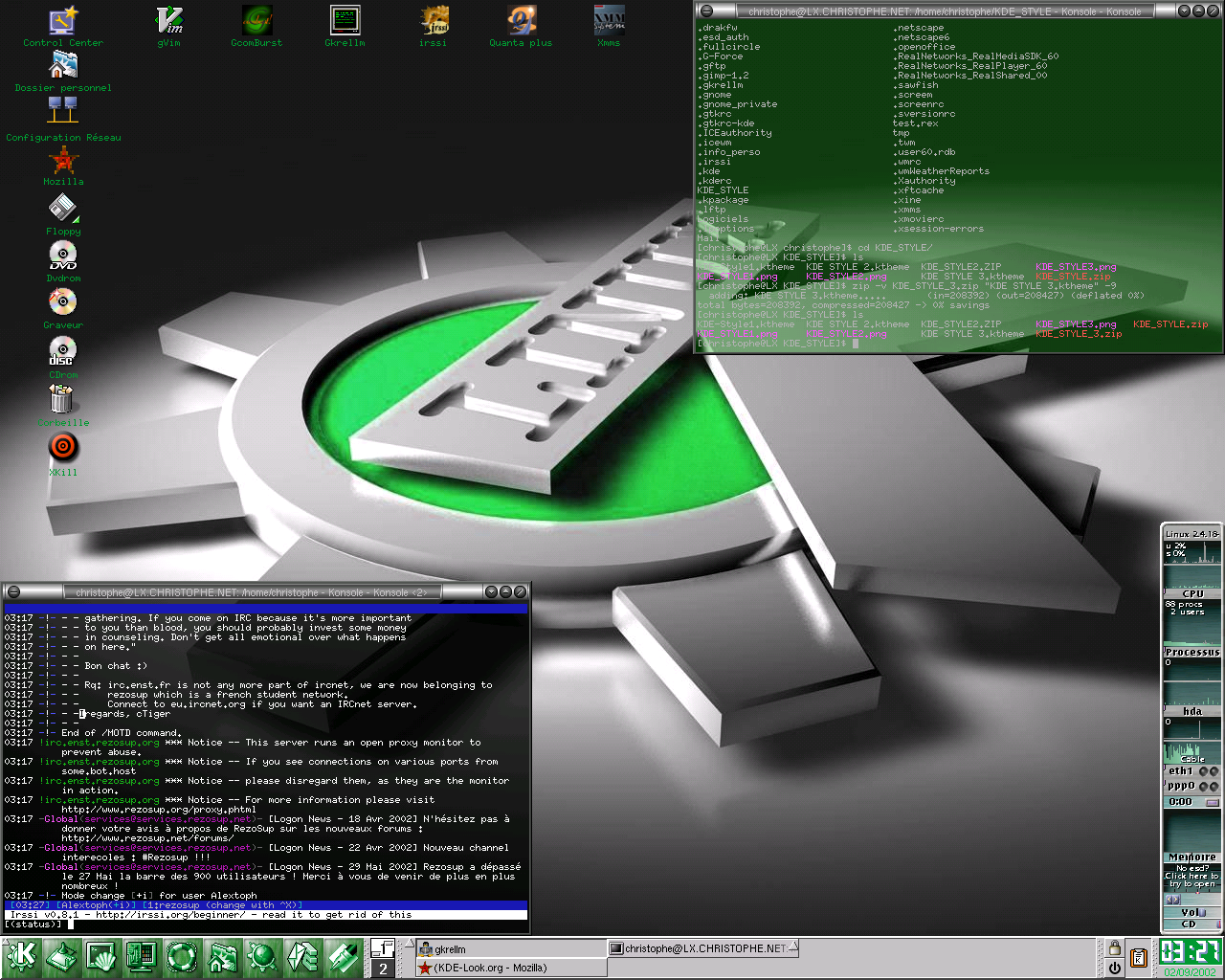Screen dimensions: 1225x980
Task: Open the lifebuoy help icon in the panel
Action: pyautogui.click(x=182, y=958)
